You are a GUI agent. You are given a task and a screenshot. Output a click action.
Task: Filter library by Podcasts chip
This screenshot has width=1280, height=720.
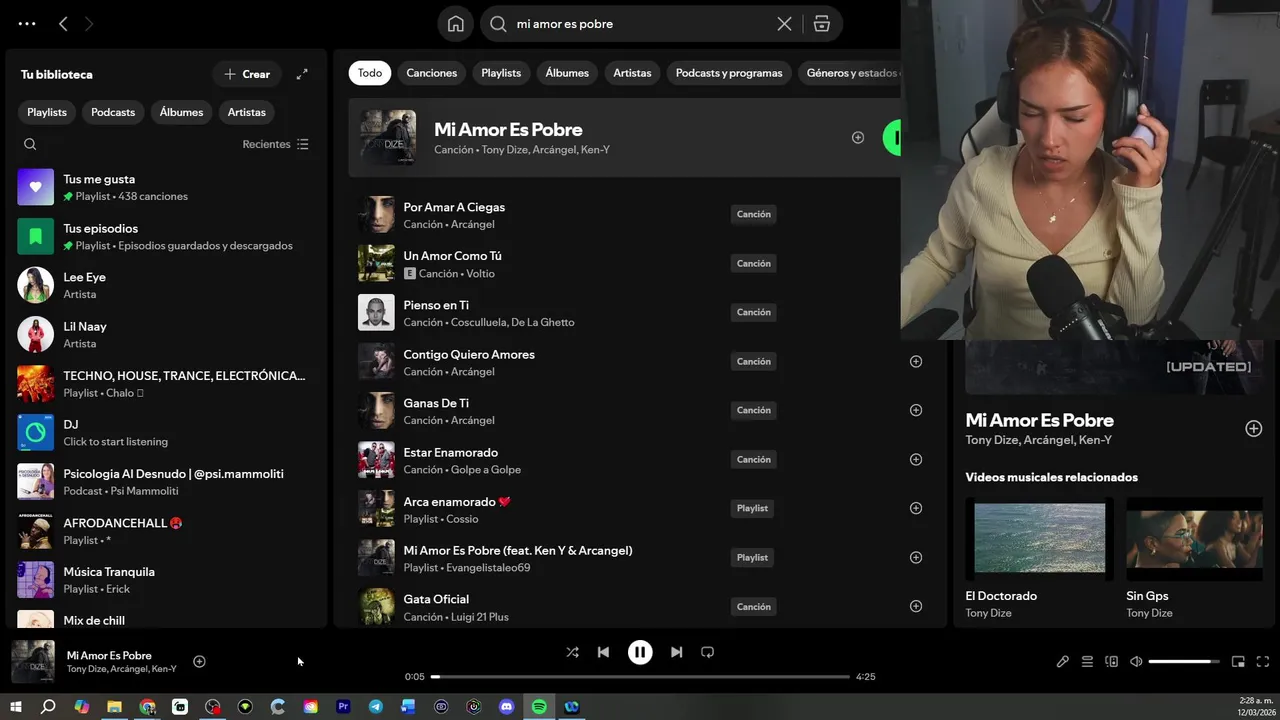tap(113, 112)
